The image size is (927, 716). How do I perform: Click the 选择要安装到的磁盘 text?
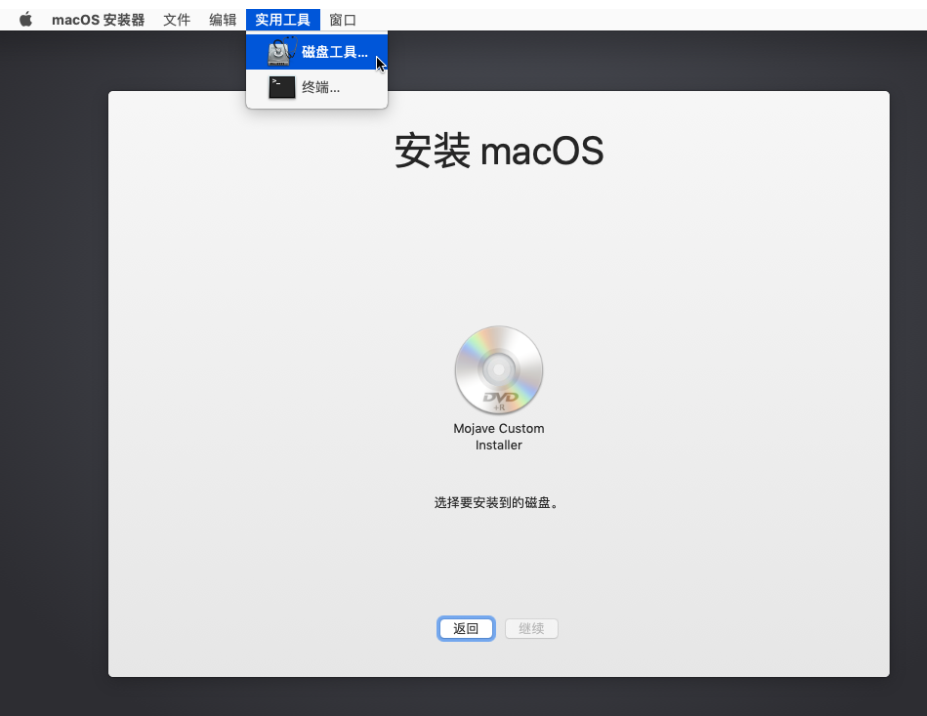pyautogui.click(x=495, y=503)
